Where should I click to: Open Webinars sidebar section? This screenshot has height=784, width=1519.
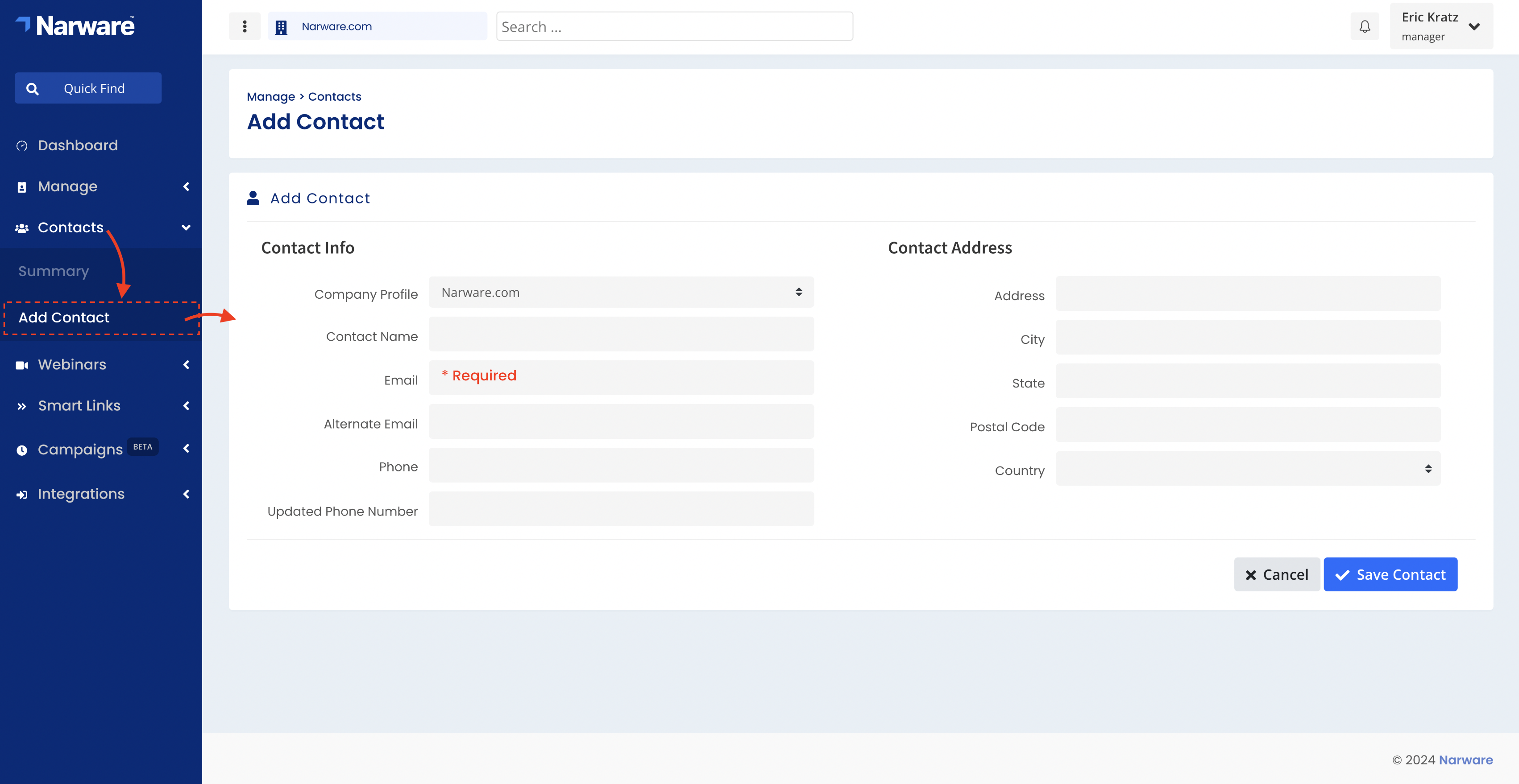click(72, 365)
